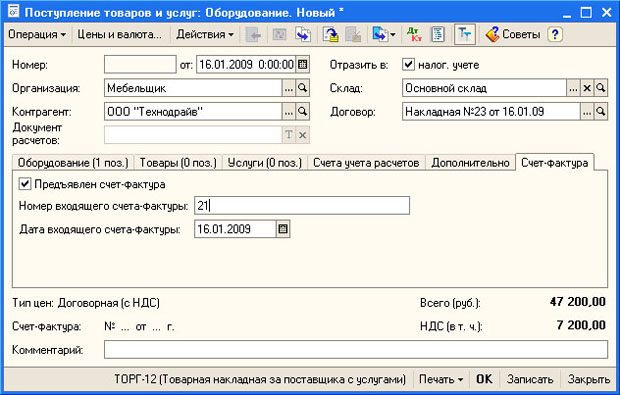This screenshot has width=620, height=395.
Task: Click Номер входящего счета-фактуры field
Action: coord(302,206)
